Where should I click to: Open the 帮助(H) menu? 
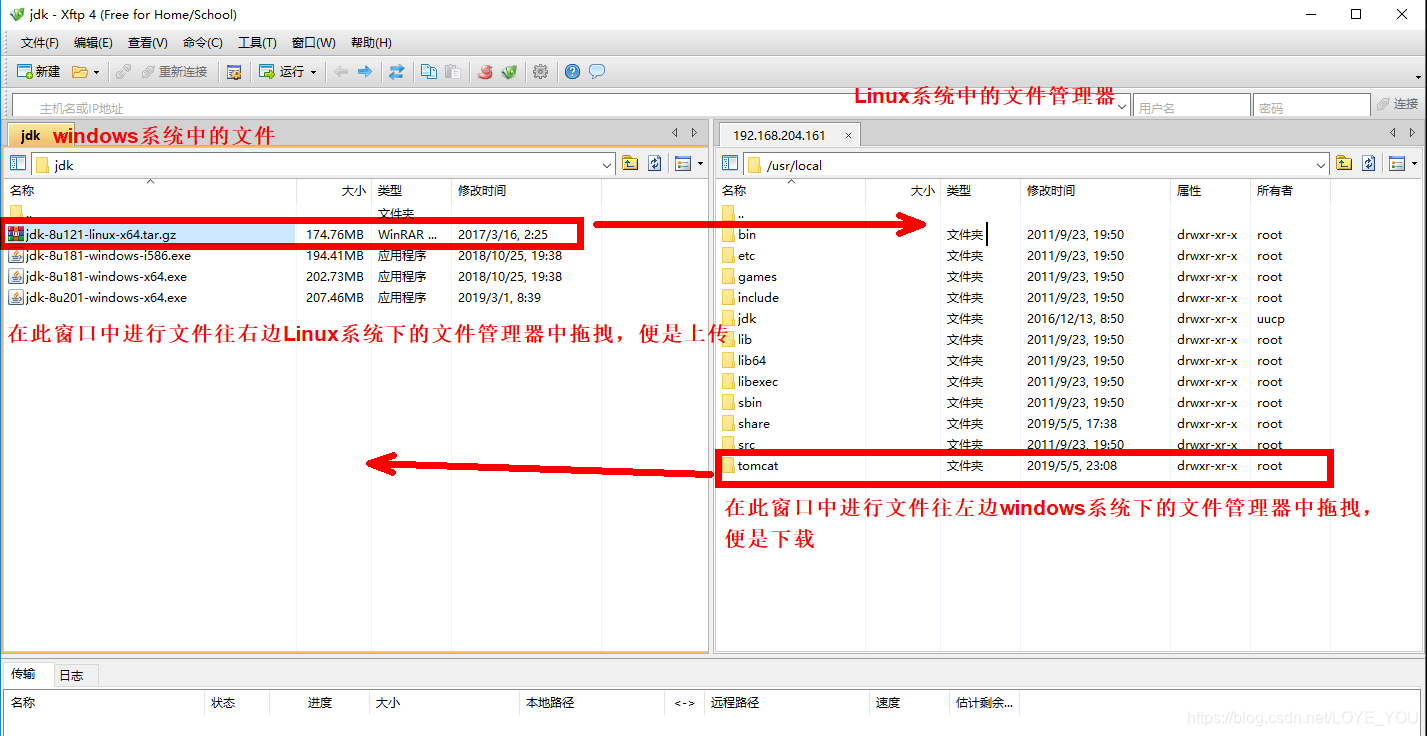pyautogui.click(x=371, y=43)
